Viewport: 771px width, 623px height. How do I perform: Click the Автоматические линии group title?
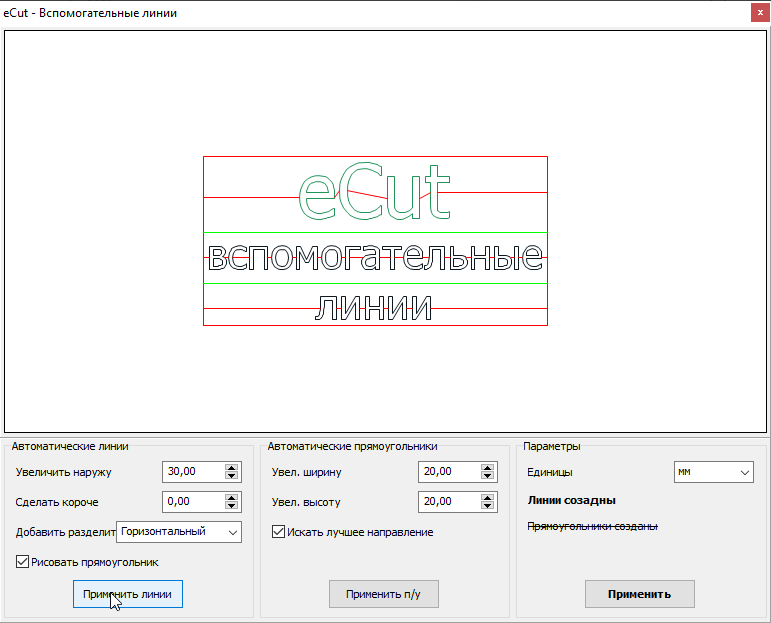(x=70, y=446)
